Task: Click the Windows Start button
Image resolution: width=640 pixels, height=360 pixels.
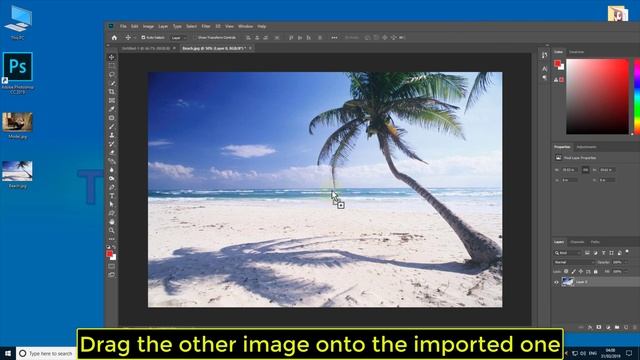Action: 8,353
